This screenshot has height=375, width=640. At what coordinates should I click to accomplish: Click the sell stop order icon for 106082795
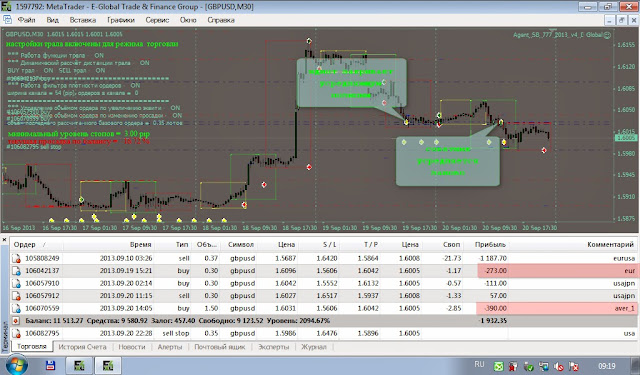(16, 333)
